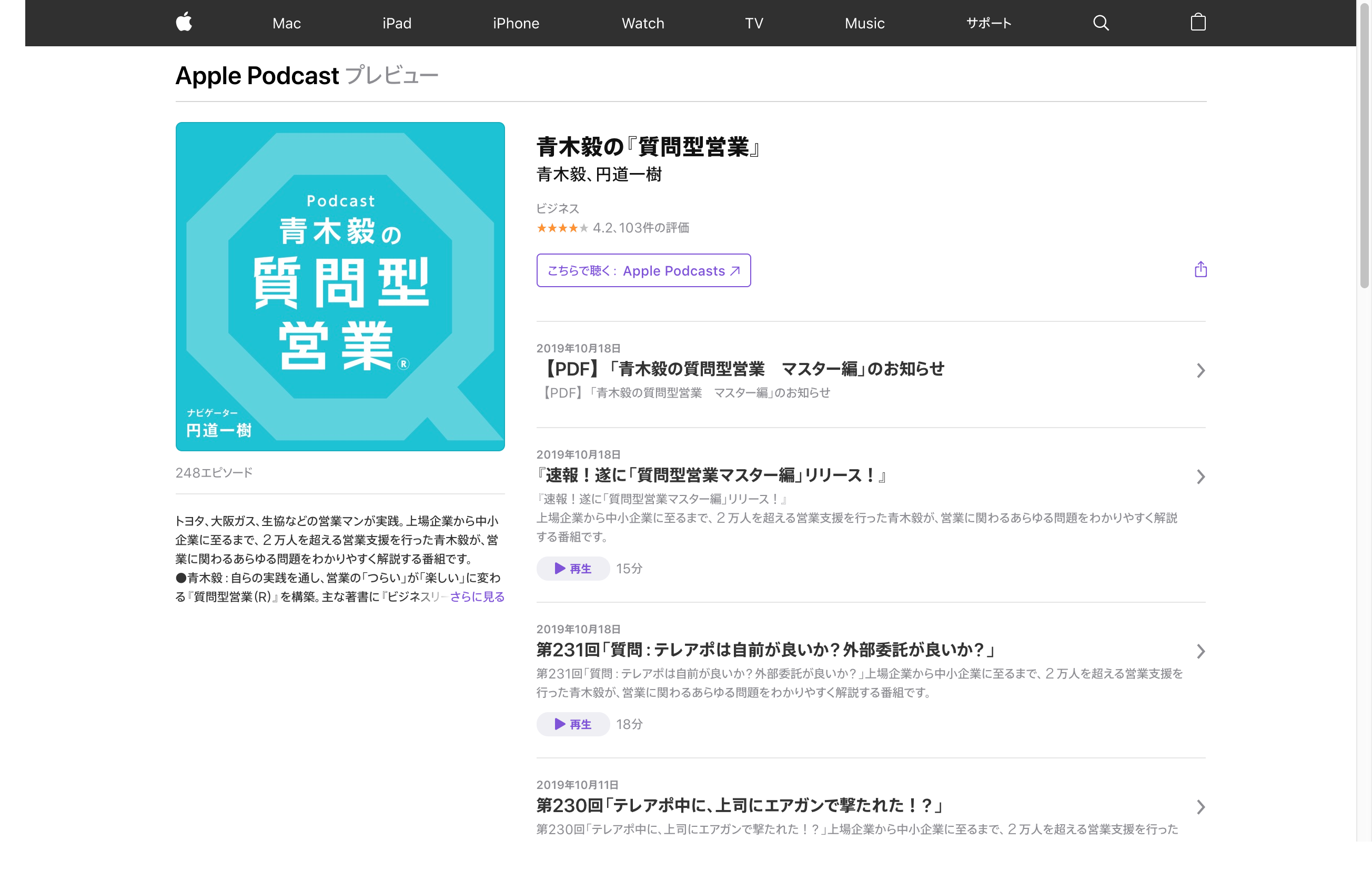This screenshot has height=871, width=1372.
Task: Open the iPhone menu item
Action: 516,23
